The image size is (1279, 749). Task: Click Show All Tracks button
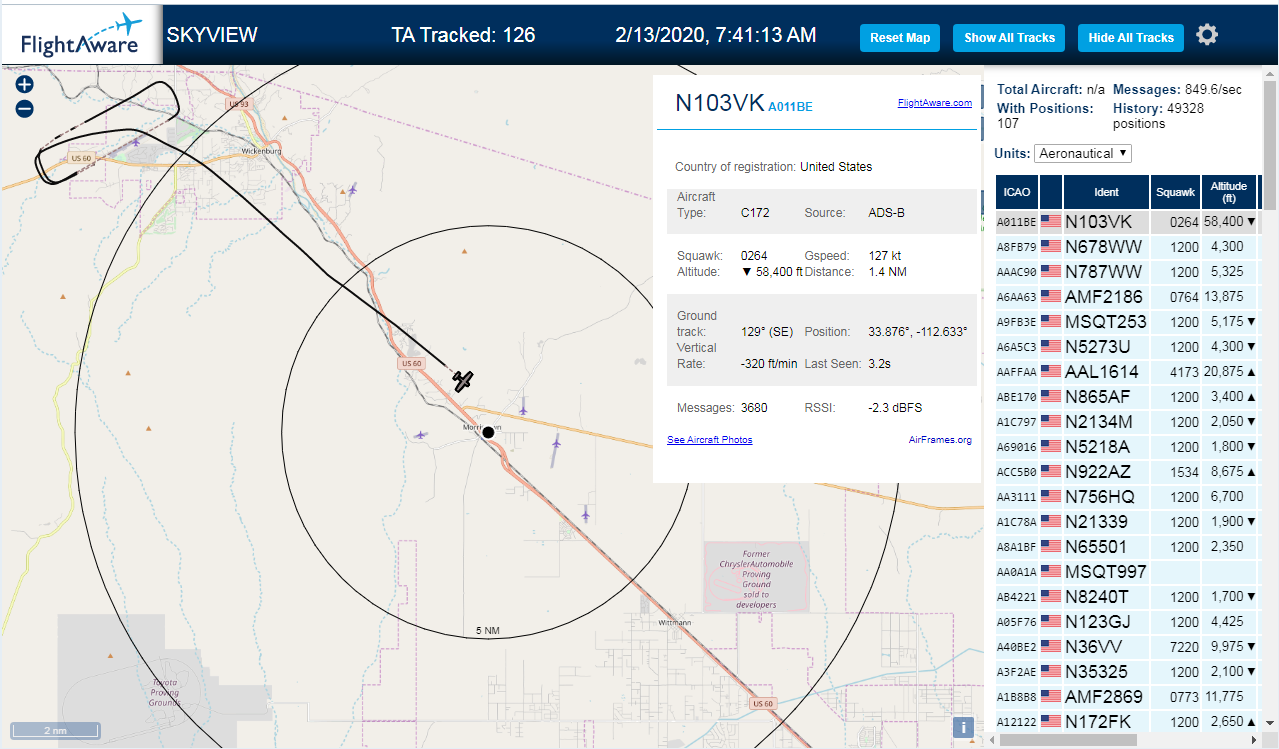click(1009, 38)
